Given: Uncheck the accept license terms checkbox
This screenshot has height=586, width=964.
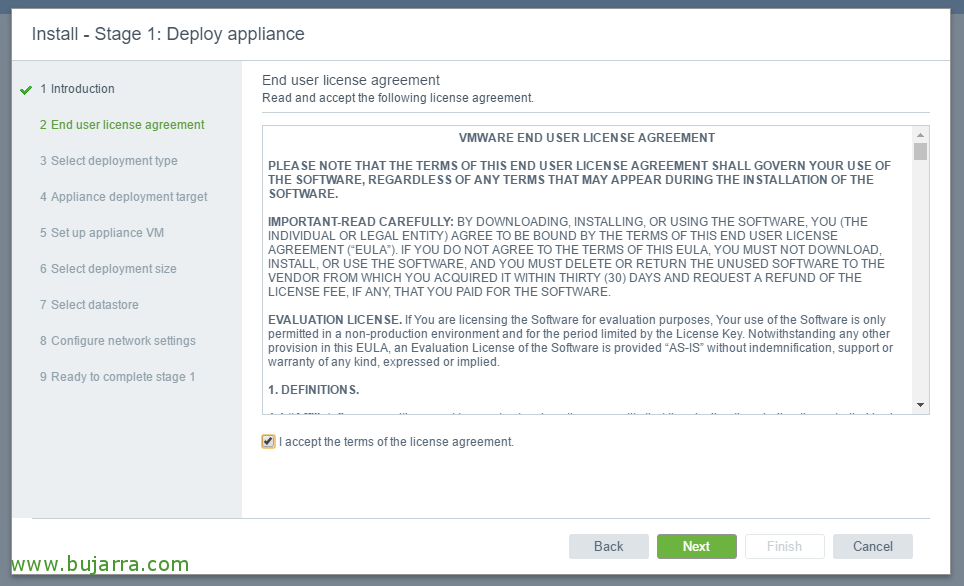Looking at the screenshot, I should pyautogui.click(x=268, y=441).
